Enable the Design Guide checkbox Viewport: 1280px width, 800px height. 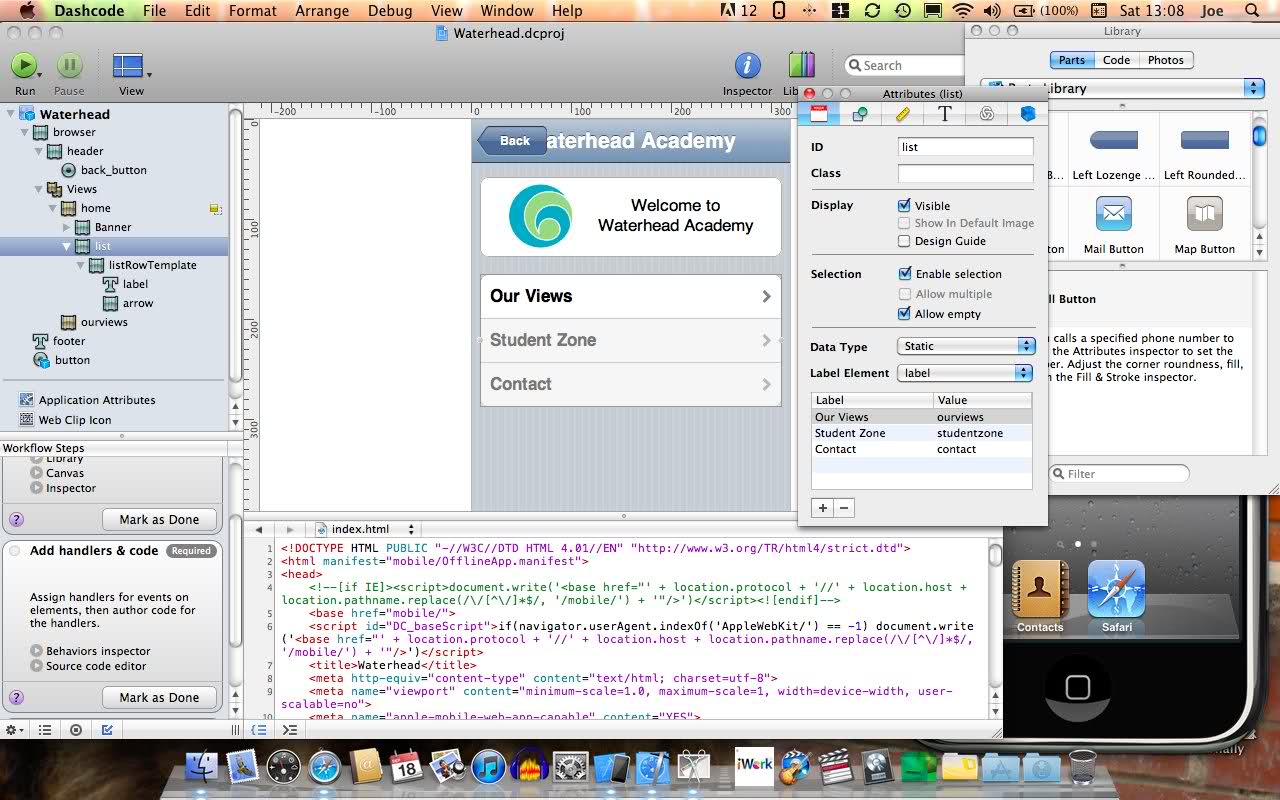pyautogui.click(x=904, y=241)
